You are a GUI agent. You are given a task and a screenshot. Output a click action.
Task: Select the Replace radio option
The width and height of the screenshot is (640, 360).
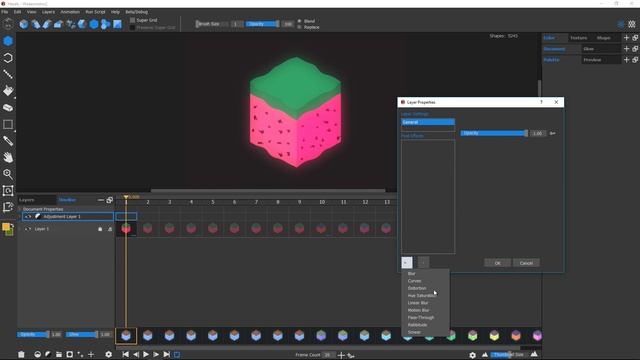[x=299, y=27]
